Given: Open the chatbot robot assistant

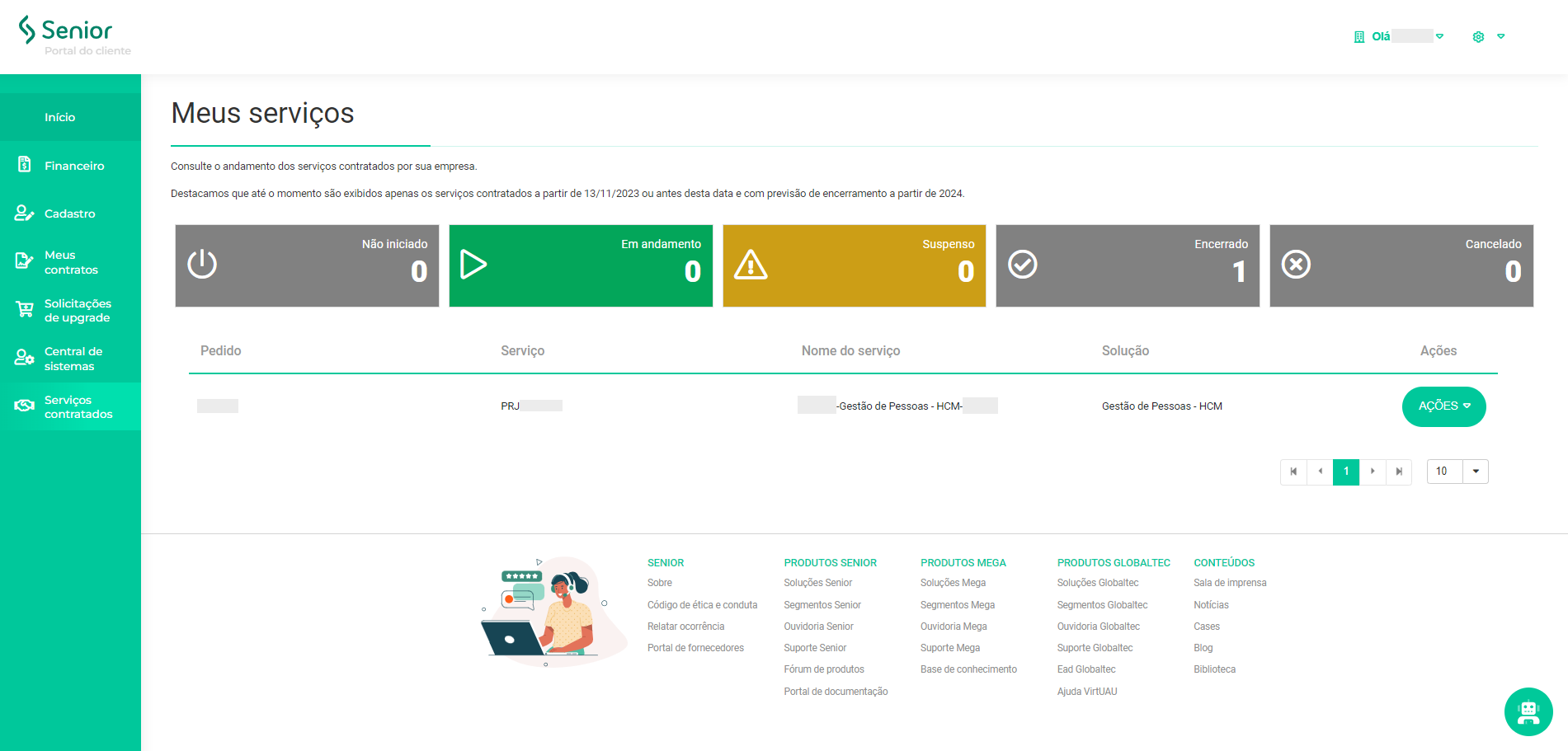Looking at the screenshot, I should tap(1528, 711).
